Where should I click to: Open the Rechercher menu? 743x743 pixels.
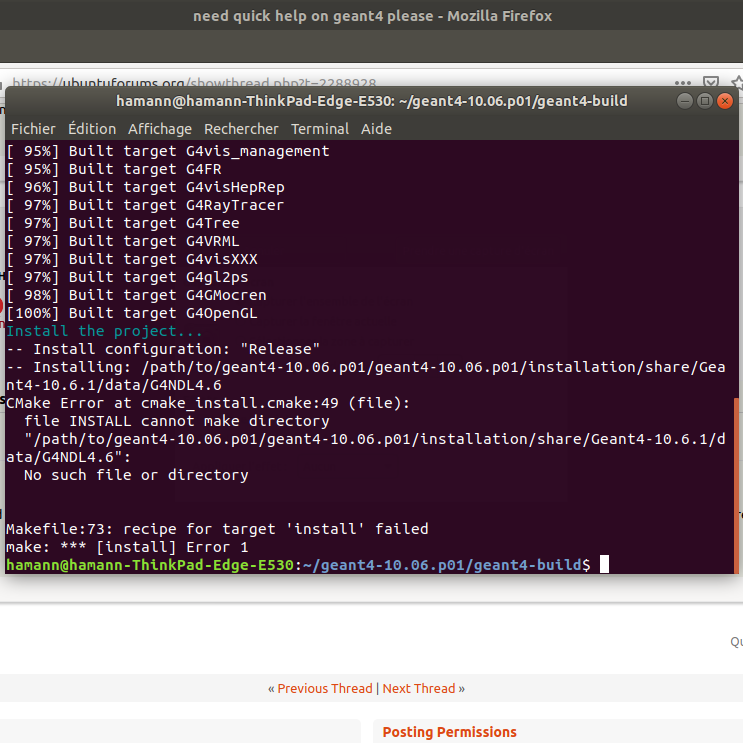241,129
